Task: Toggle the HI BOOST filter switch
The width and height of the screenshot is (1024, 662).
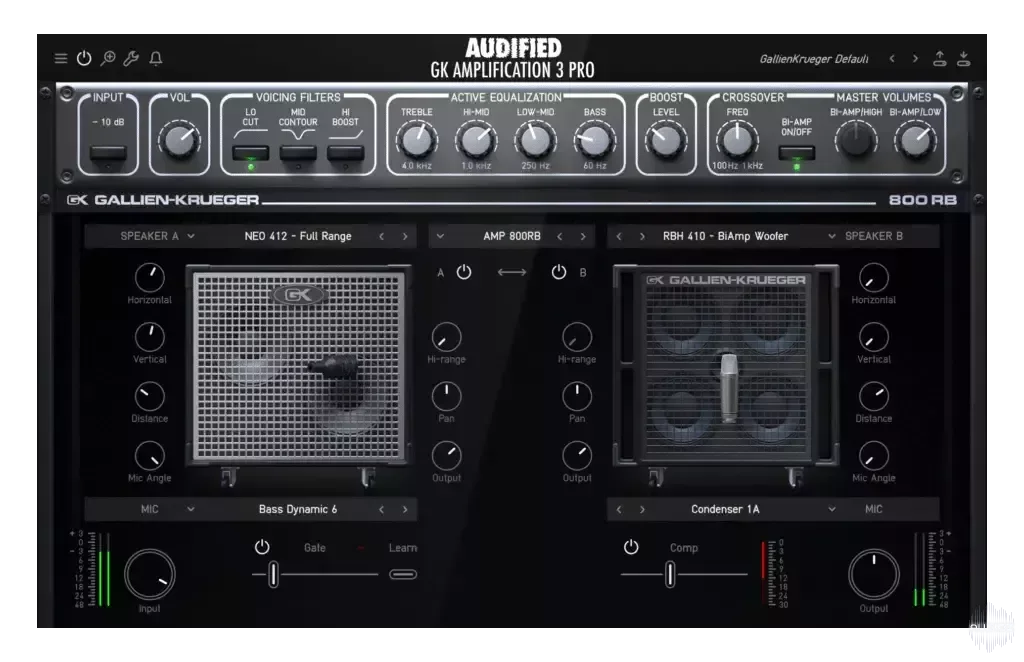Action: [x=345, y=153]
